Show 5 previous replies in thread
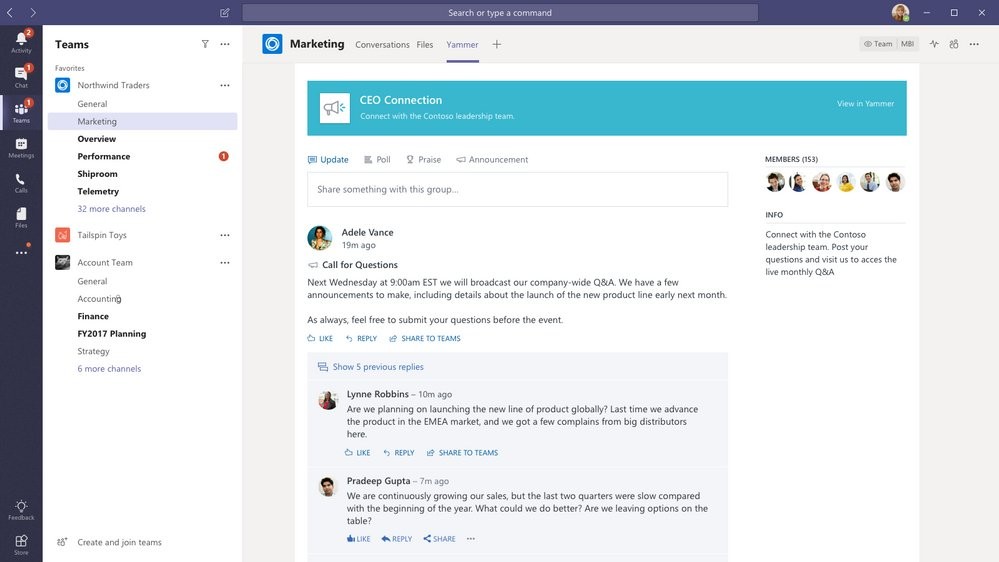Screen dimensions: 999x562 377,367
